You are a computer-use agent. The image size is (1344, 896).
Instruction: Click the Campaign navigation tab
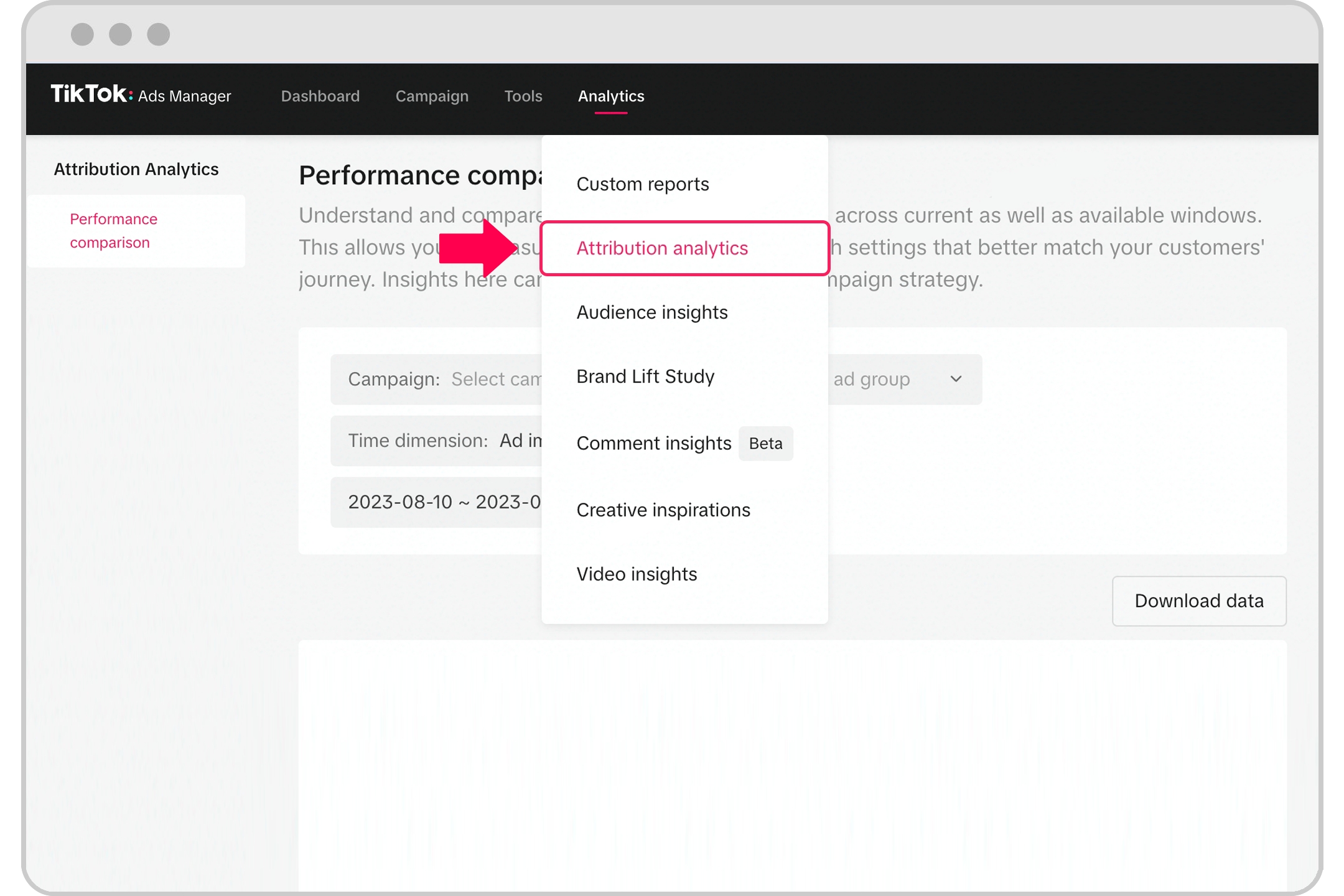point(432,96)
